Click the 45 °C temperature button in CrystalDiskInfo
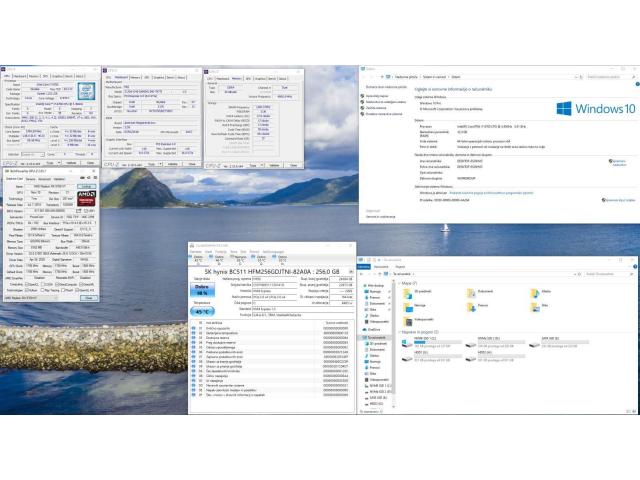Screen dimensions: 640x480 tap(202, 311)
